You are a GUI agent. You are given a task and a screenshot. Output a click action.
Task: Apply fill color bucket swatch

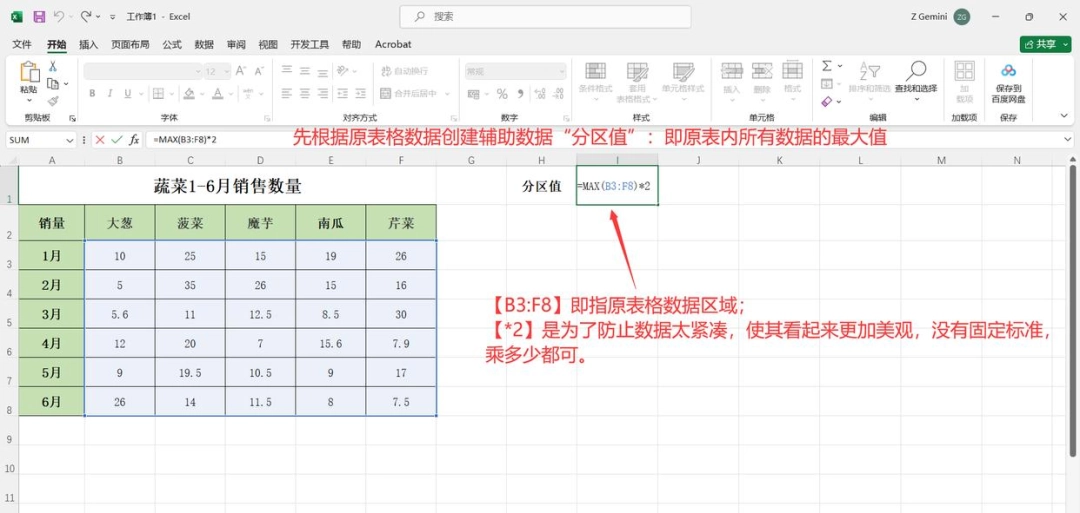pyautogui.click(x=189, y=94)
